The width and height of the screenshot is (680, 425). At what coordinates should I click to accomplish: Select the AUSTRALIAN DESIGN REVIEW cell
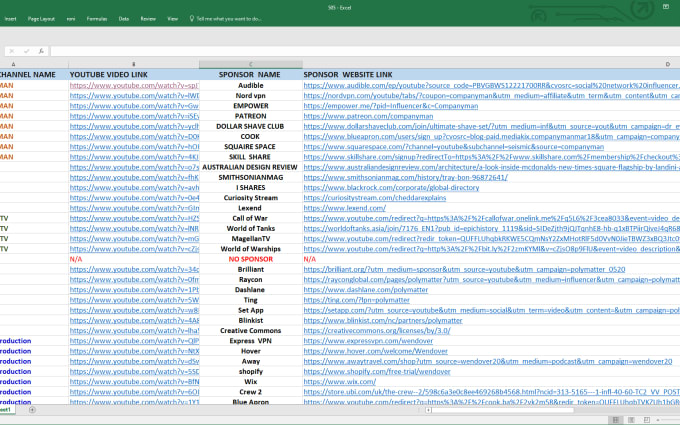(251, 167)
